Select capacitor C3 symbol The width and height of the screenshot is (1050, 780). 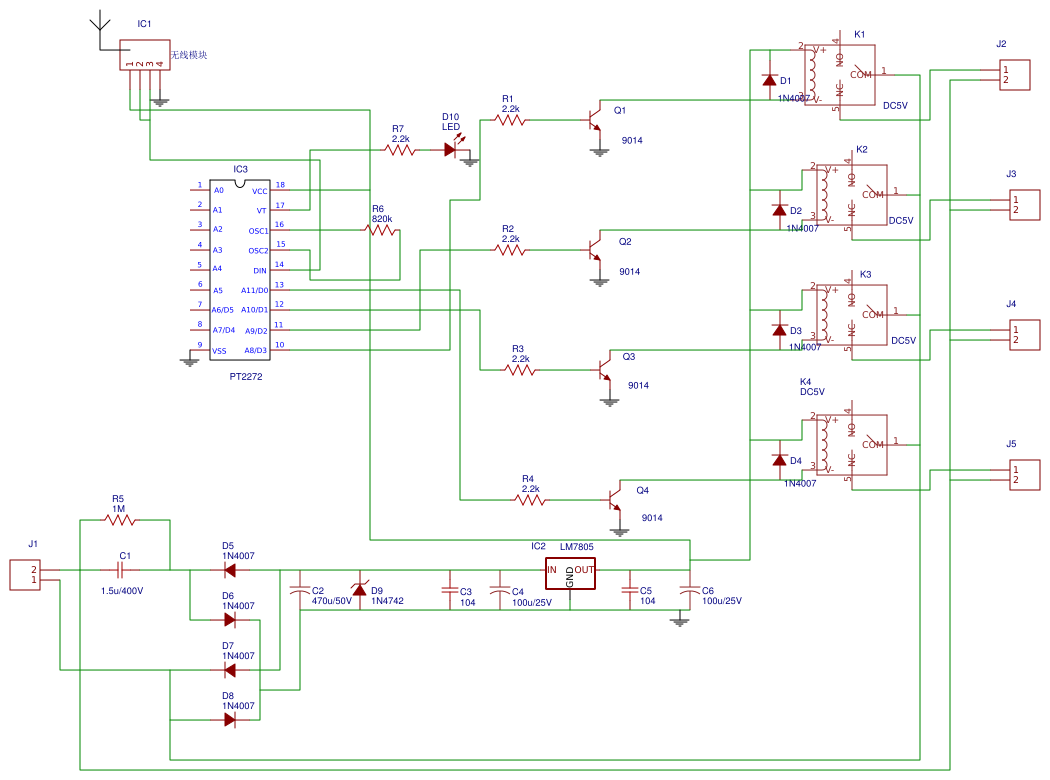point(450,591)
